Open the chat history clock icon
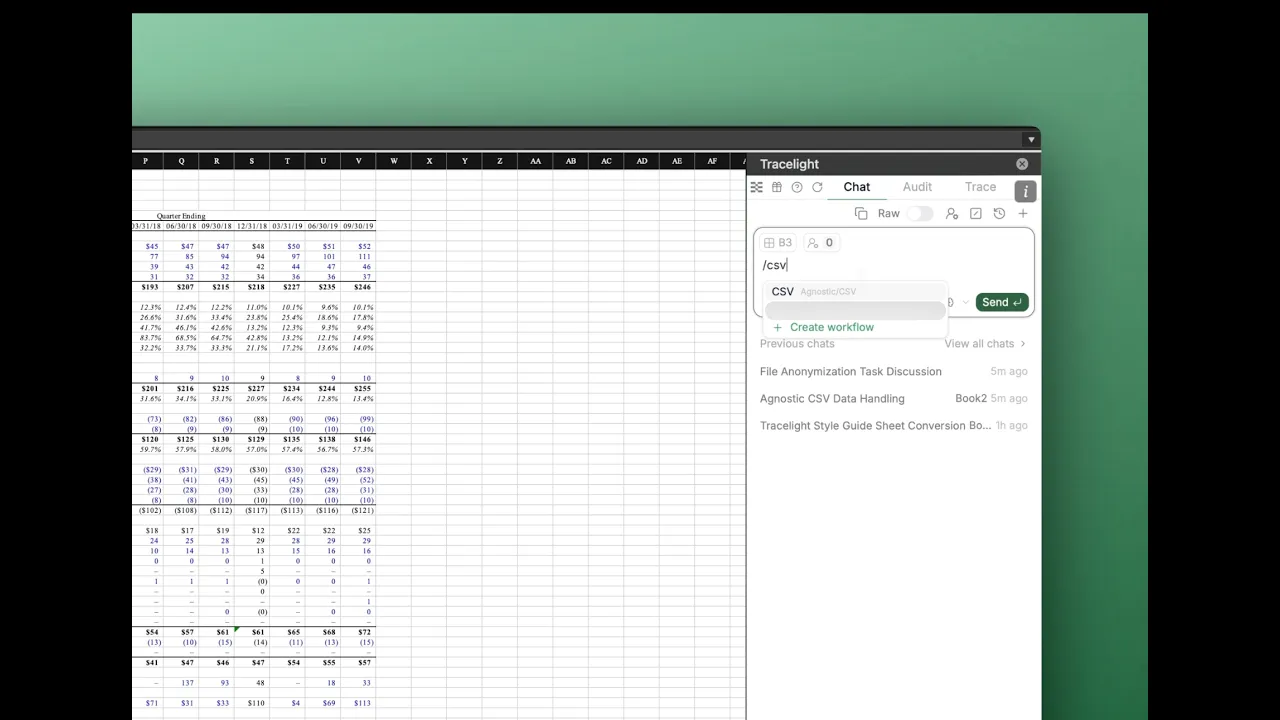 point(999,213)
